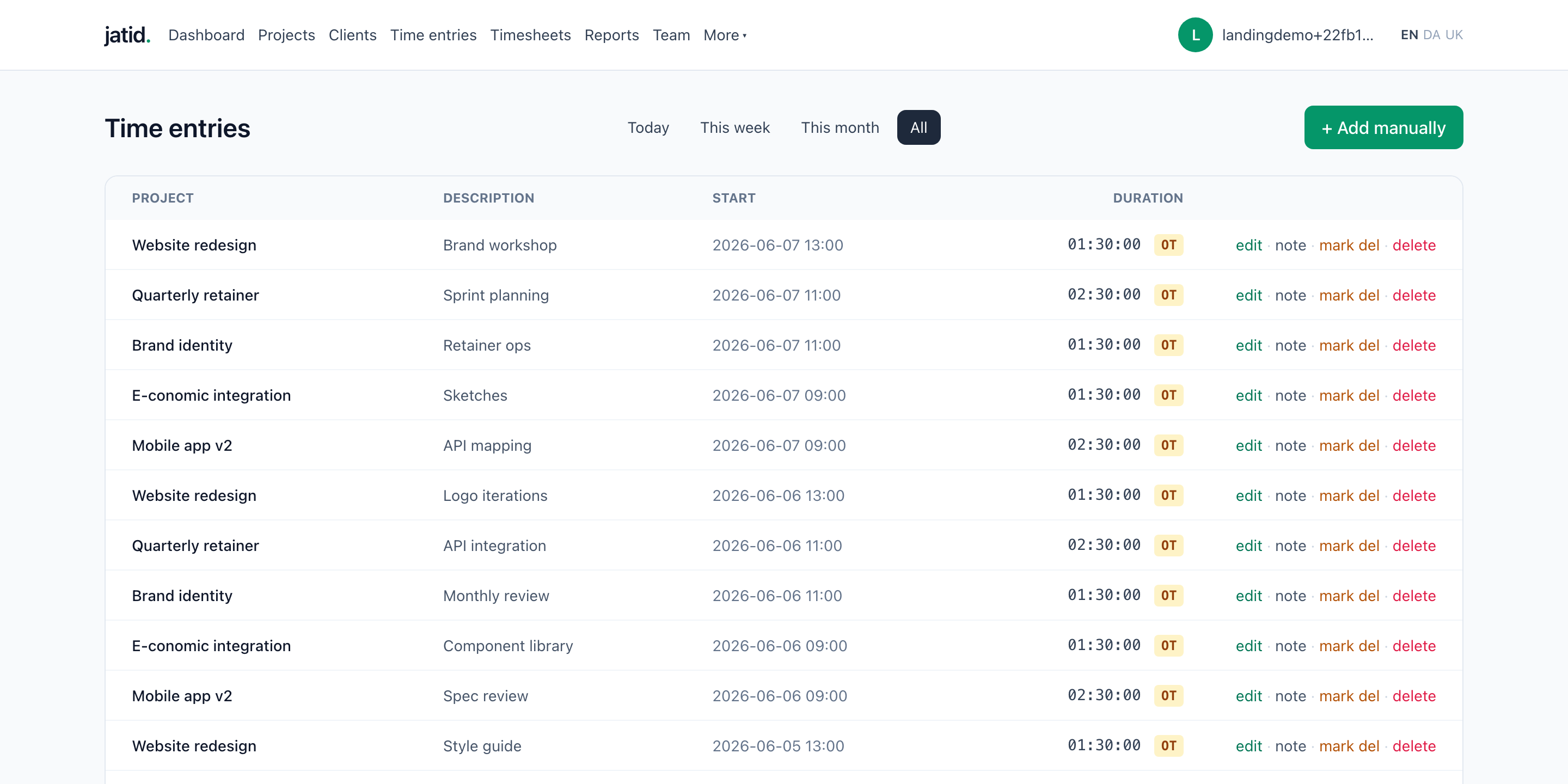
Task: Delete the Sprint planning entry
Action: [x=1414, y=295]
